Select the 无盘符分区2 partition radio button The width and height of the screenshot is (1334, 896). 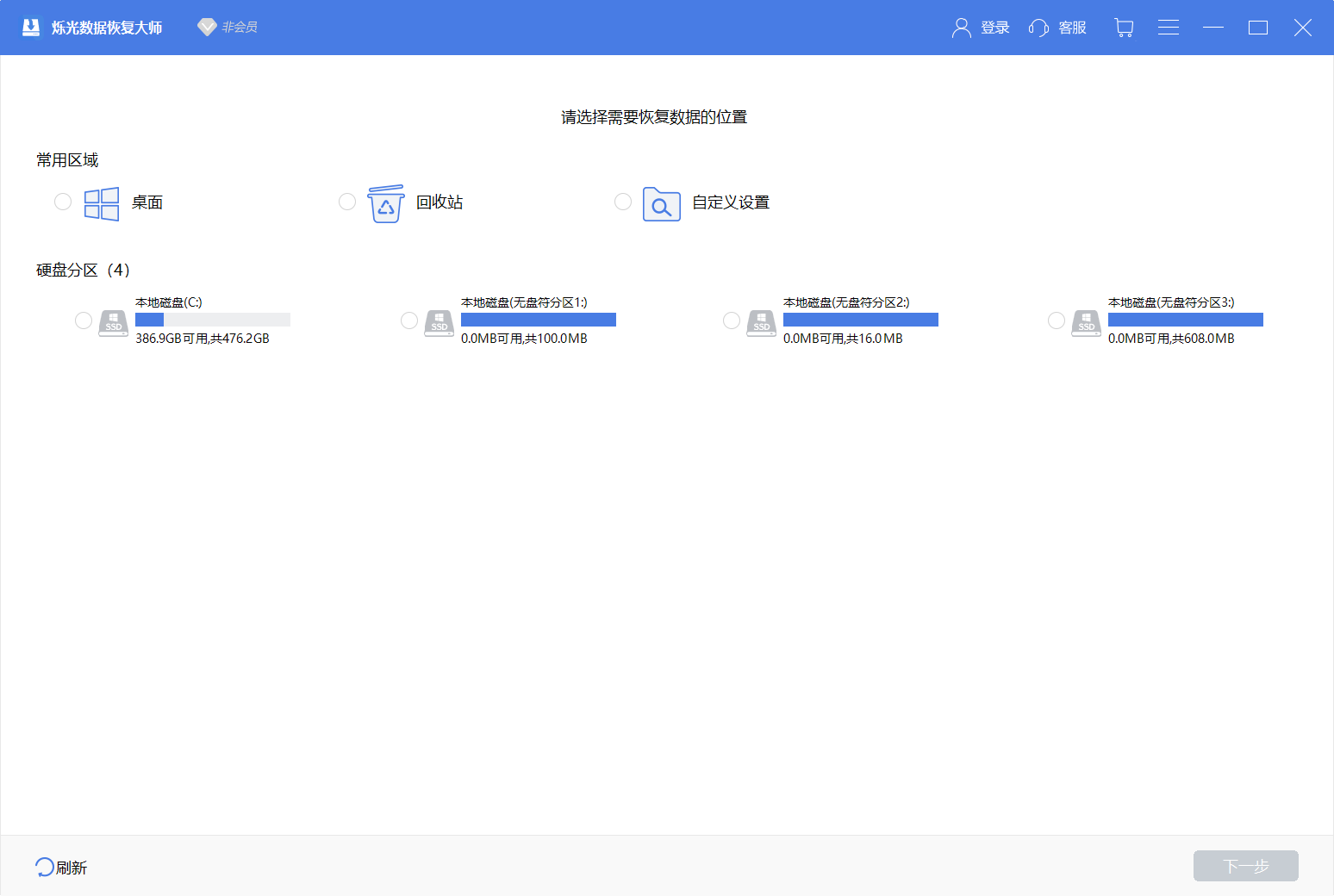click(x=732, y=320)
